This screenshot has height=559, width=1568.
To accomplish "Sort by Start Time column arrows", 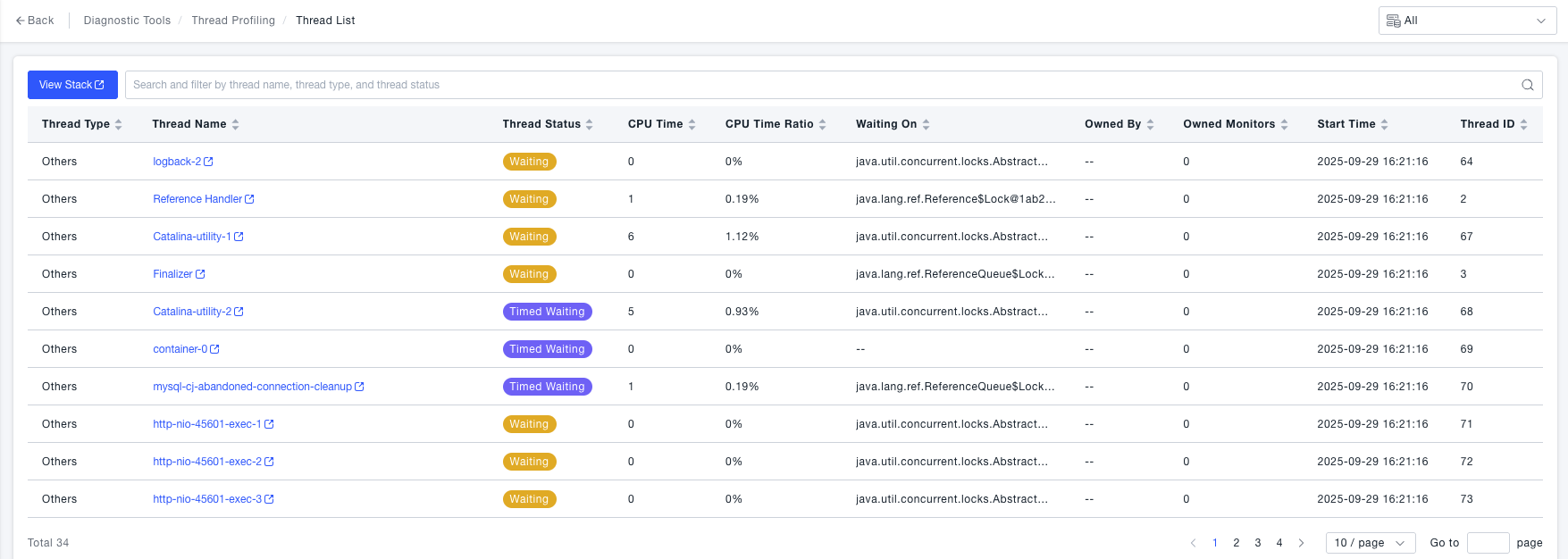I will pos(1384,124).
